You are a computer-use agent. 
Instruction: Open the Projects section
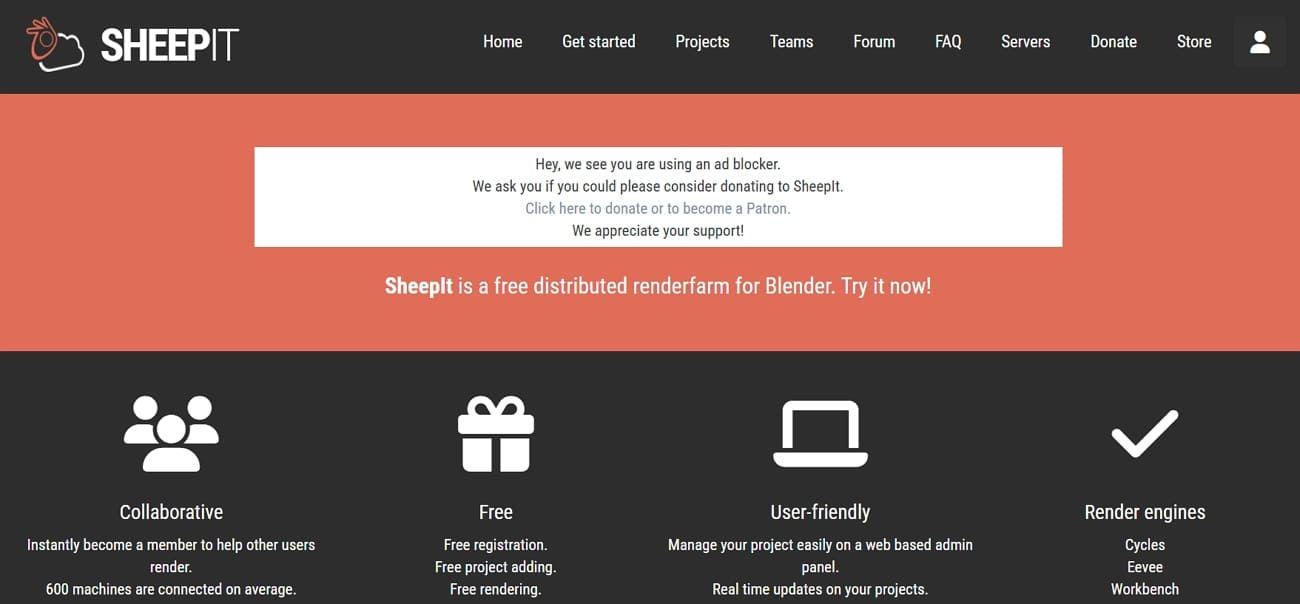point(702,41)
